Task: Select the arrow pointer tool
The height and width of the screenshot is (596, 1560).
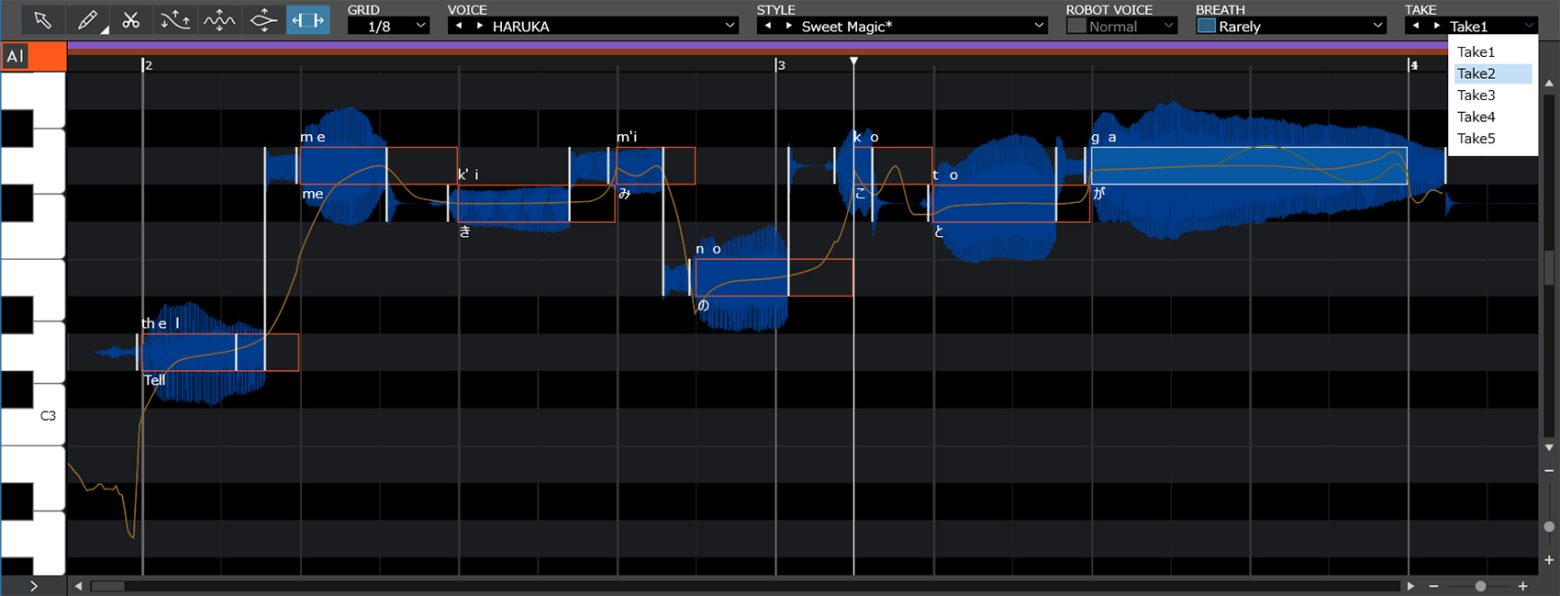Action: (x=43, y=19)
